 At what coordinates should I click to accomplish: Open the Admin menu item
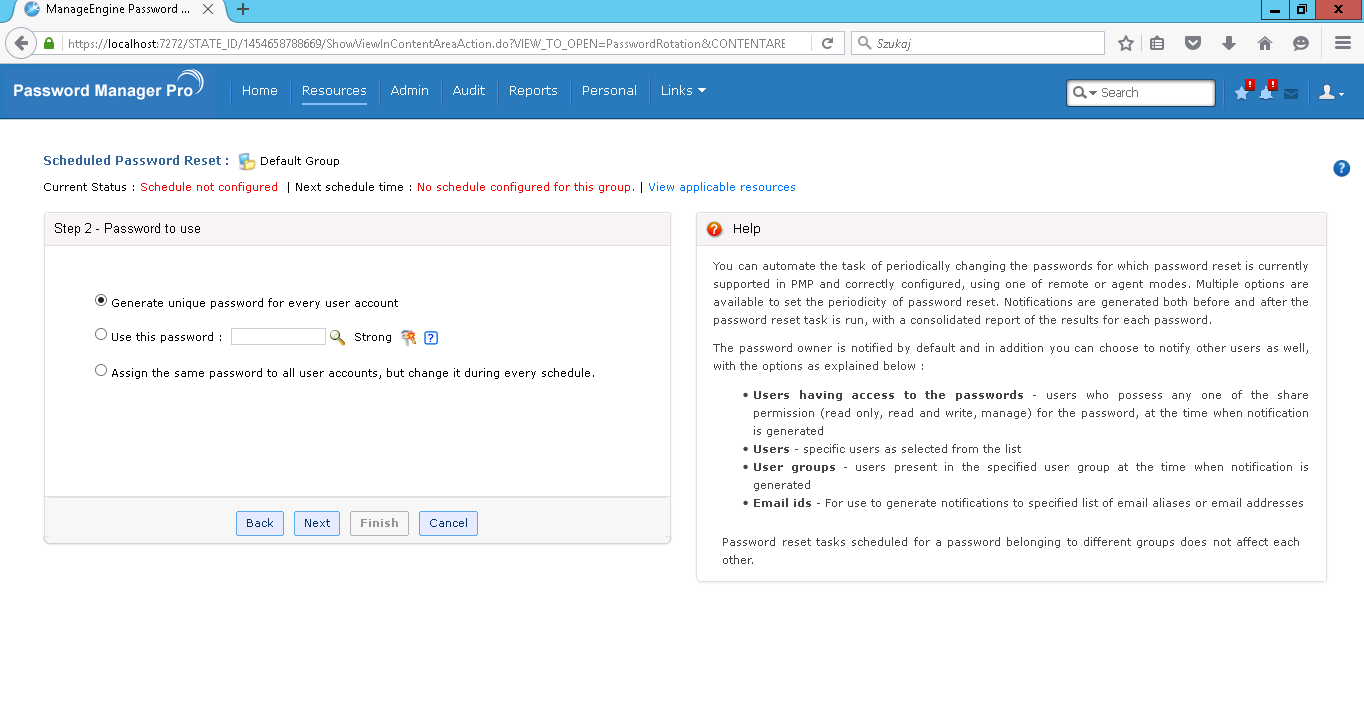tap(409, 91)
